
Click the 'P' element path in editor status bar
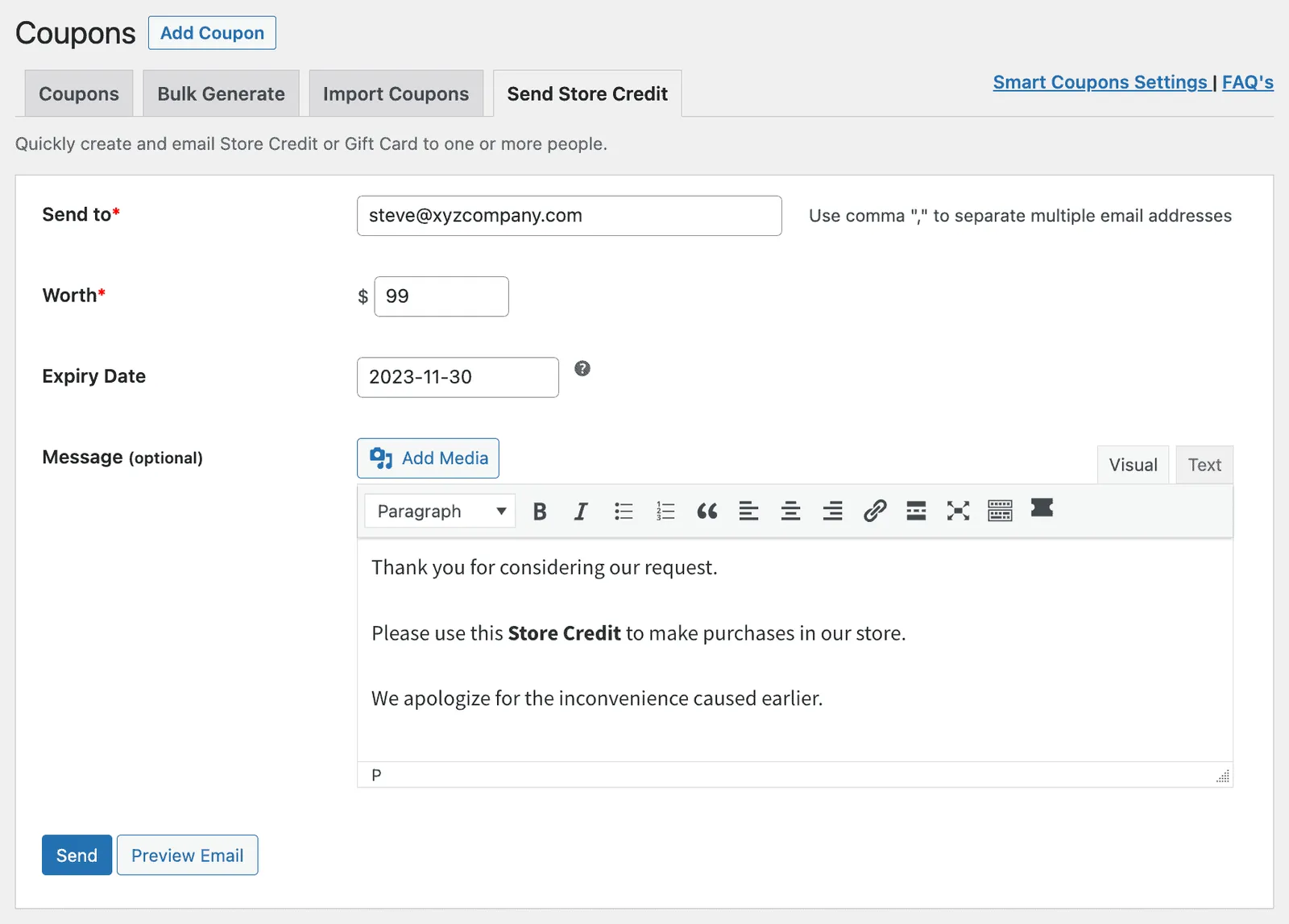pyautogui.click(x=376, y=775)
